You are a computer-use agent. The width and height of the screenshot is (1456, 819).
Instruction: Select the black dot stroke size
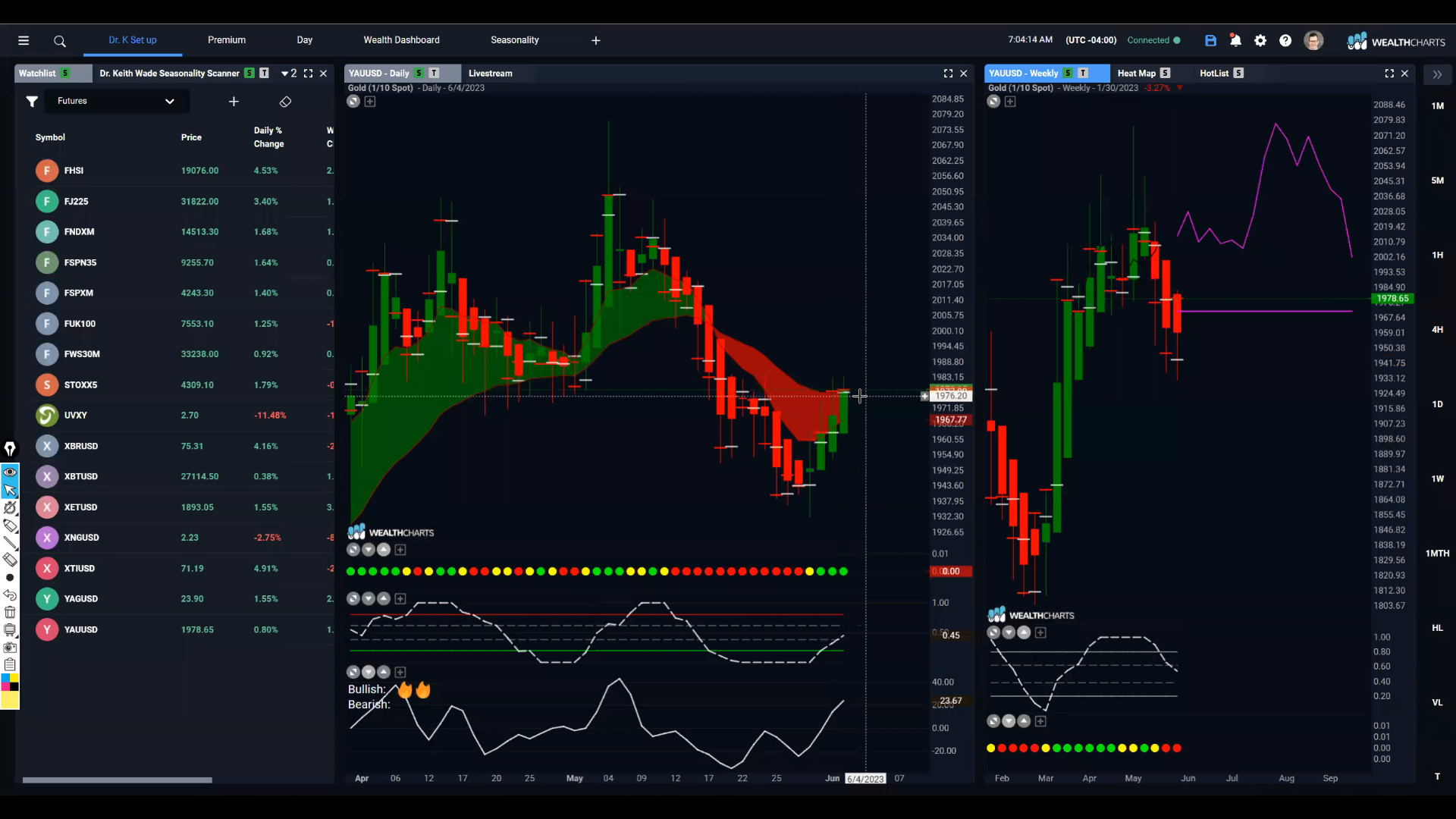coord(10,578)
